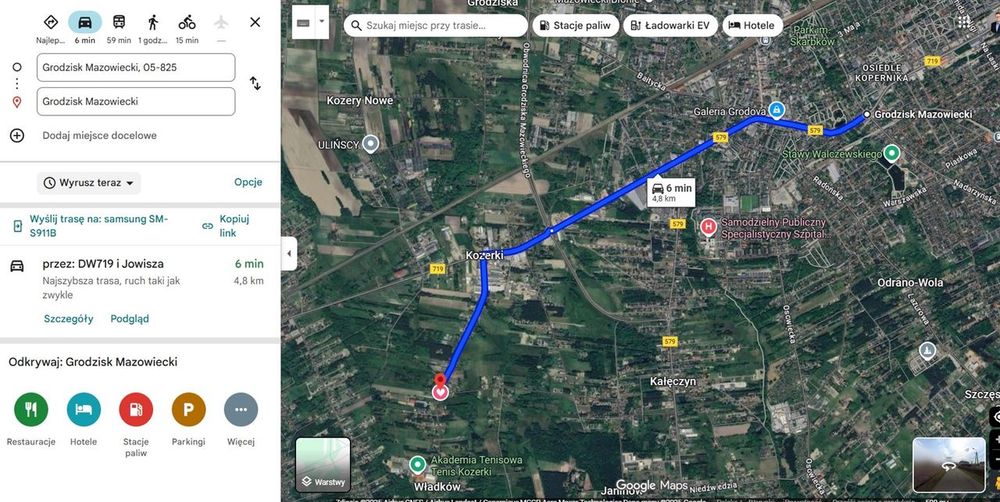The image size is (1000, 502).
Task: Expand the Wyrusz teraz departure dropdown
Action: tap(89, 183)
